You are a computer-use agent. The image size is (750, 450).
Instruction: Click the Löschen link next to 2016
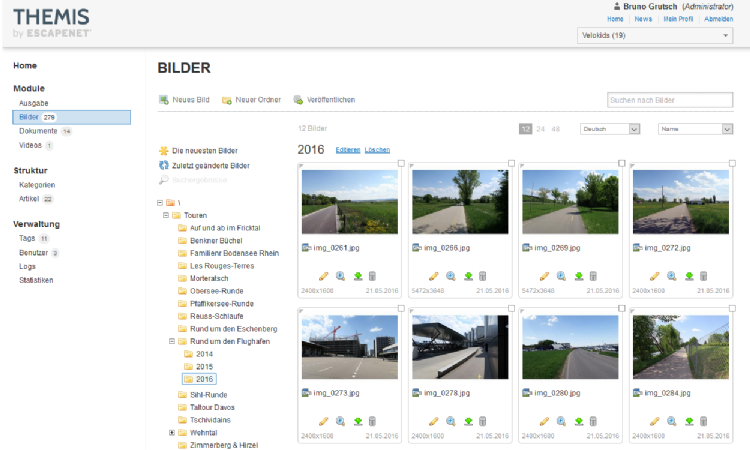click(x=377, y=150)
